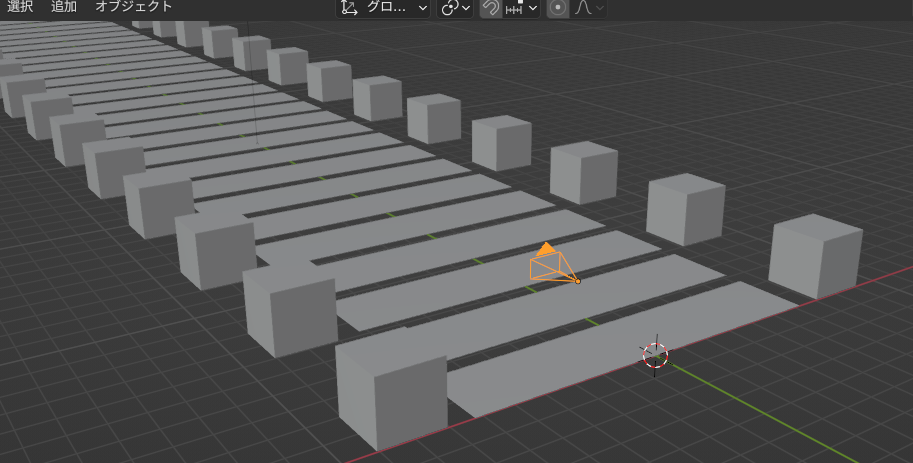Open the pivot point dropdown
913x463 pixels.
[456, 8]
